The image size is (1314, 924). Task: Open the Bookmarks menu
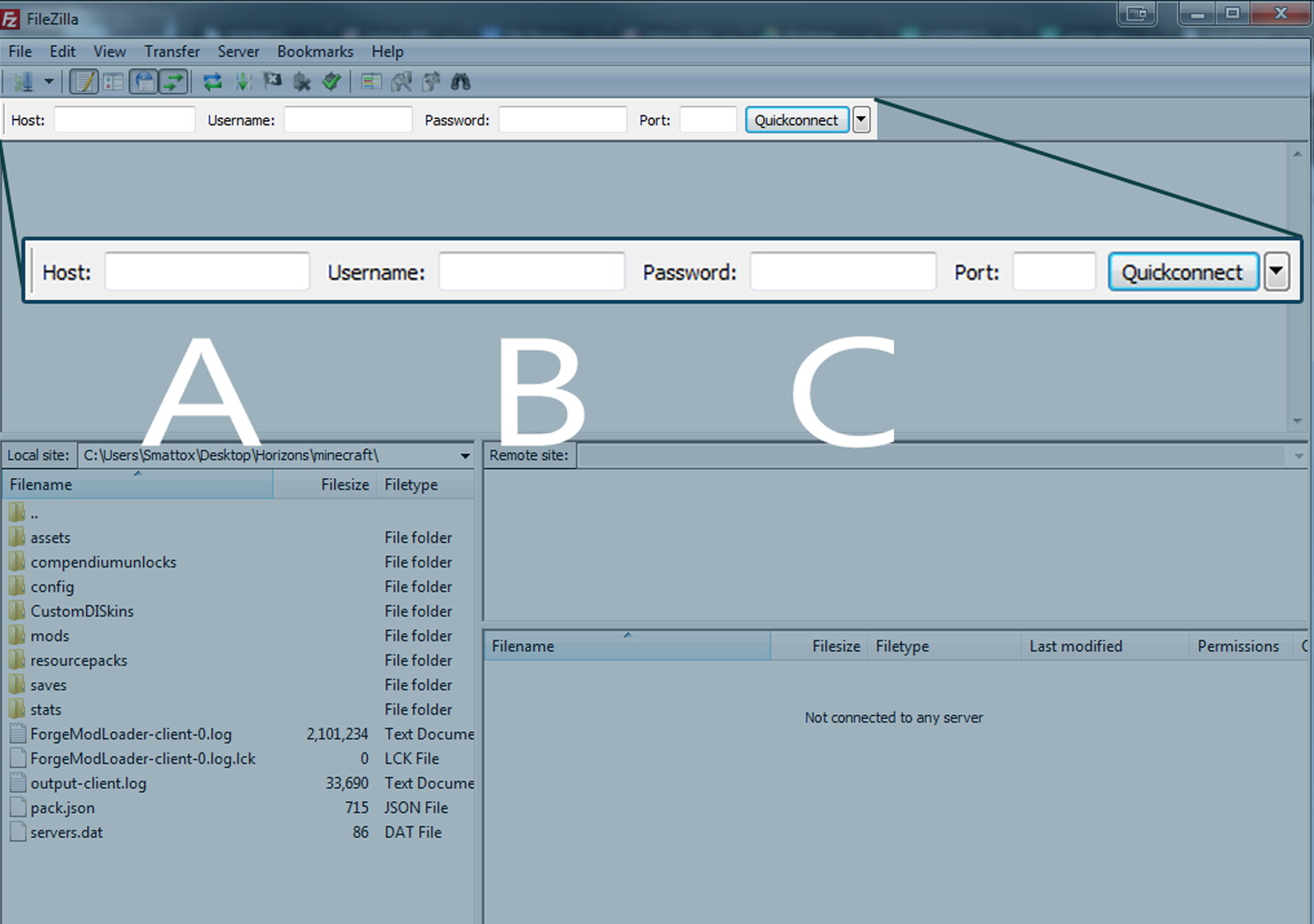pyautogui.click(x=315, y=52)
